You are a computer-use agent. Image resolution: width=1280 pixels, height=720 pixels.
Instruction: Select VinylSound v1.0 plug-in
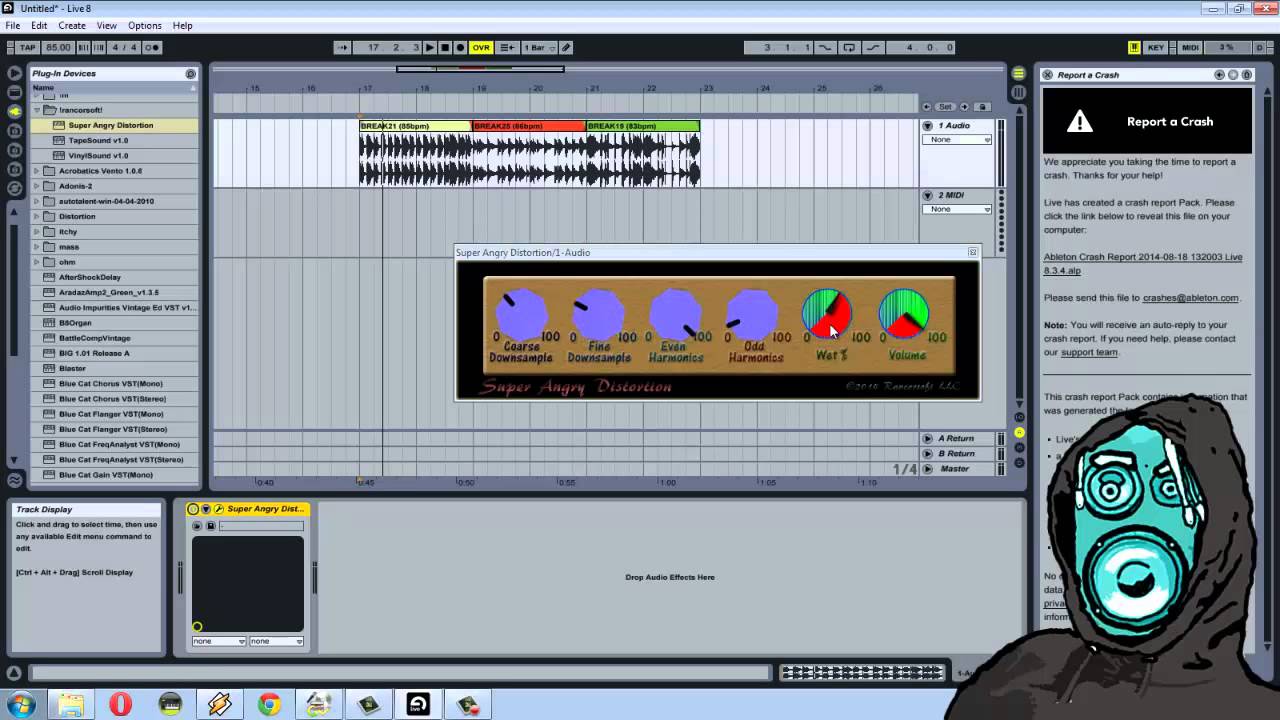(114, 155)
